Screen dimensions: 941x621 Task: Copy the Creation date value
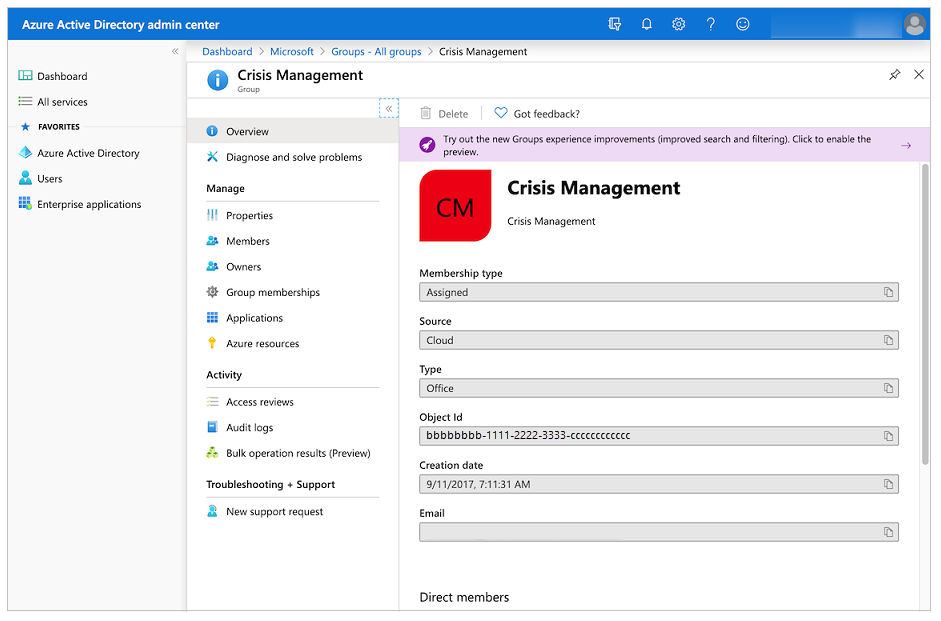[x=888, y=484]
